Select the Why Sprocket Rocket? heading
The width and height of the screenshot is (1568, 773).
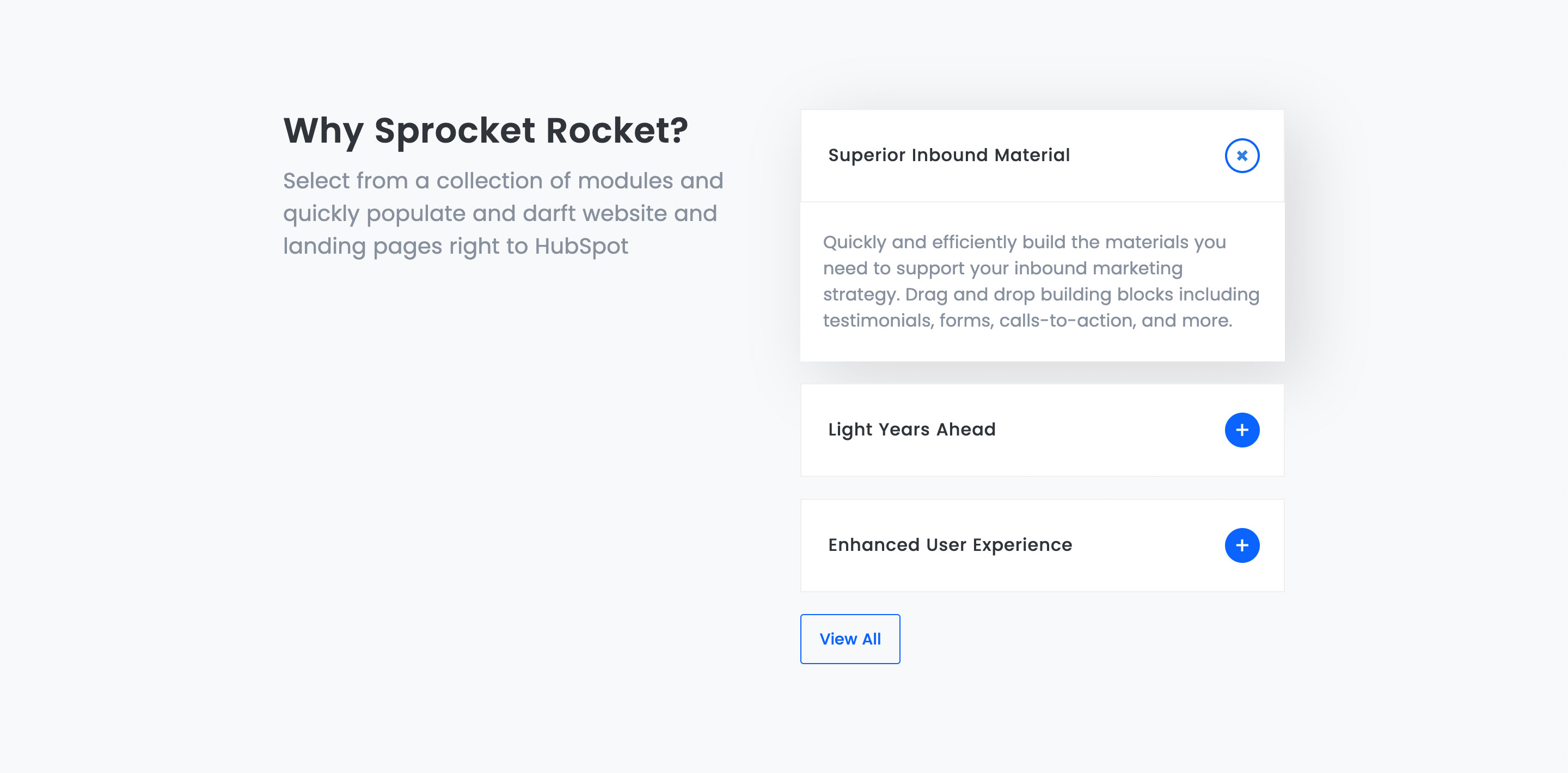(486, 130)
